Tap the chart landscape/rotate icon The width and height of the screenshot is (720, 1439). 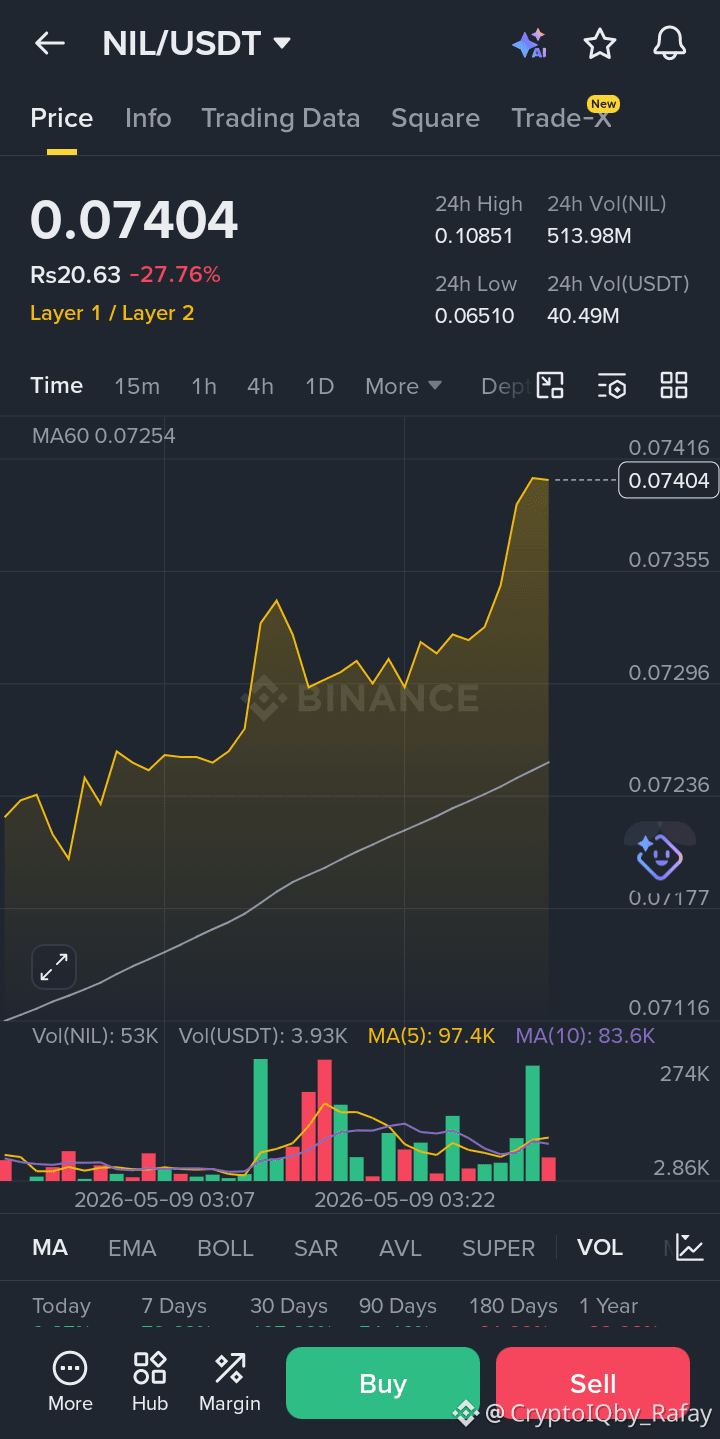550,385
